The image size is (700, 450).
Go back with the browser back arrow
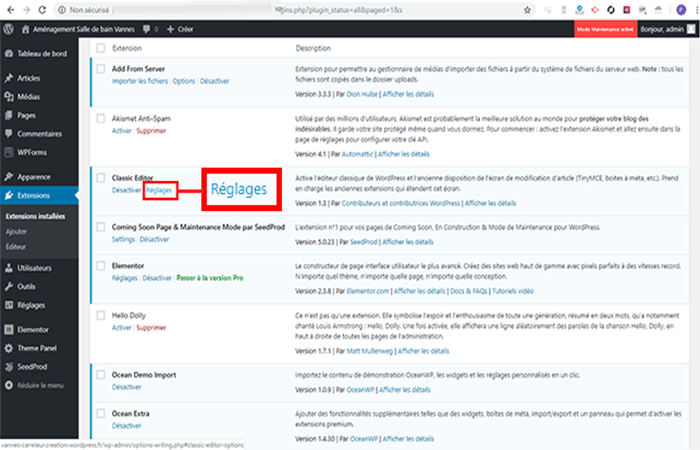(11, 10)
